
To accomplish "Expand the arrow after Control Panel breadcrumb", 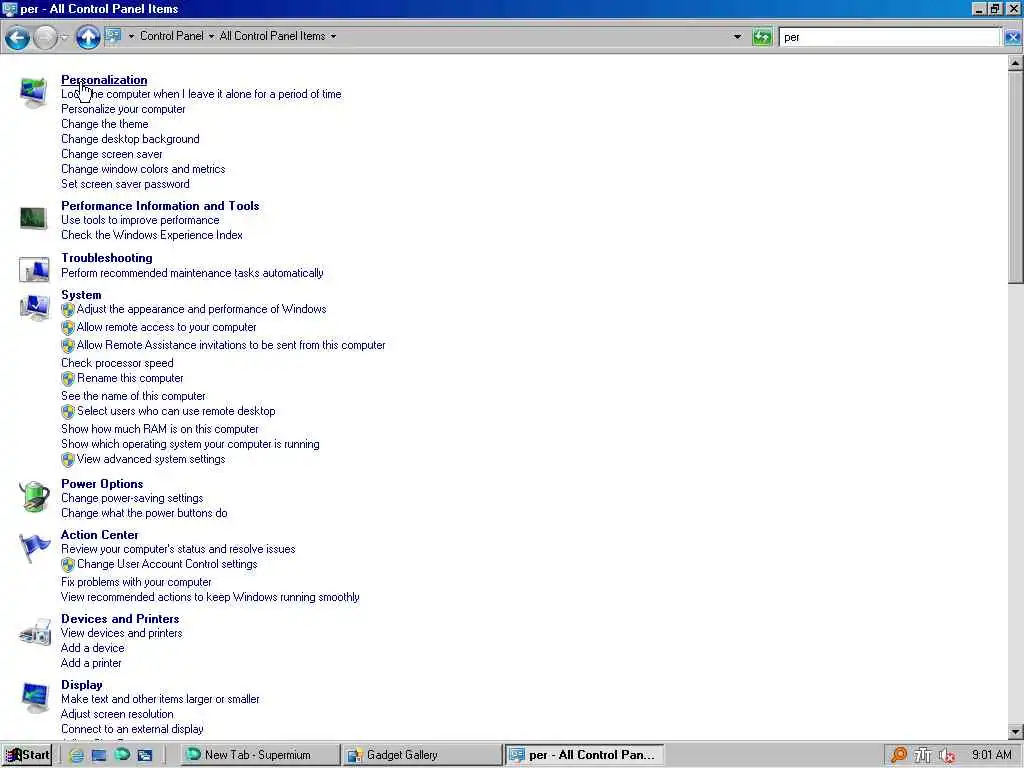I will (x=211, y=37).
